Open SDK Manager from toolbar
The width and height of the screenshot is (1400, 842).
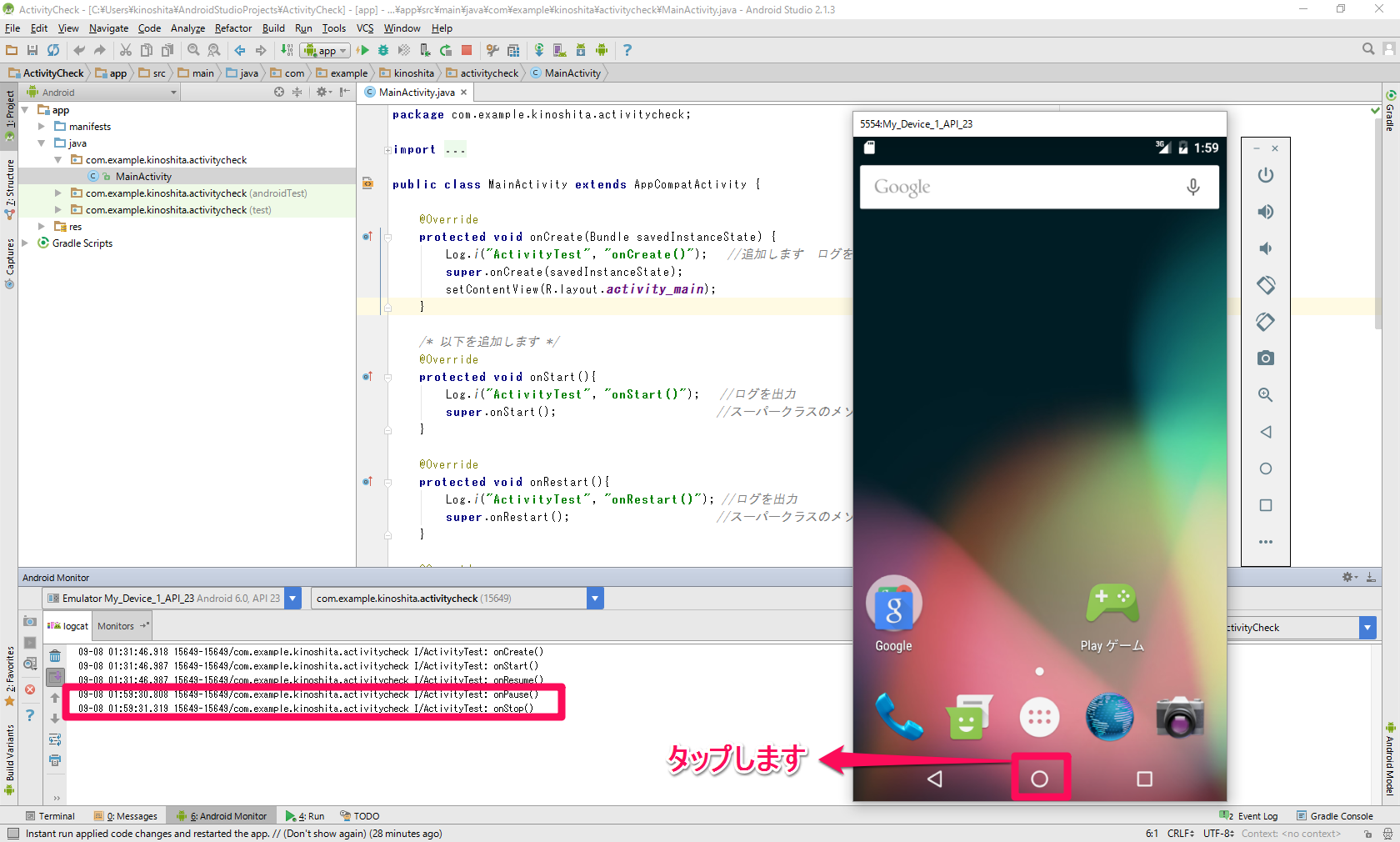(581, 50)
